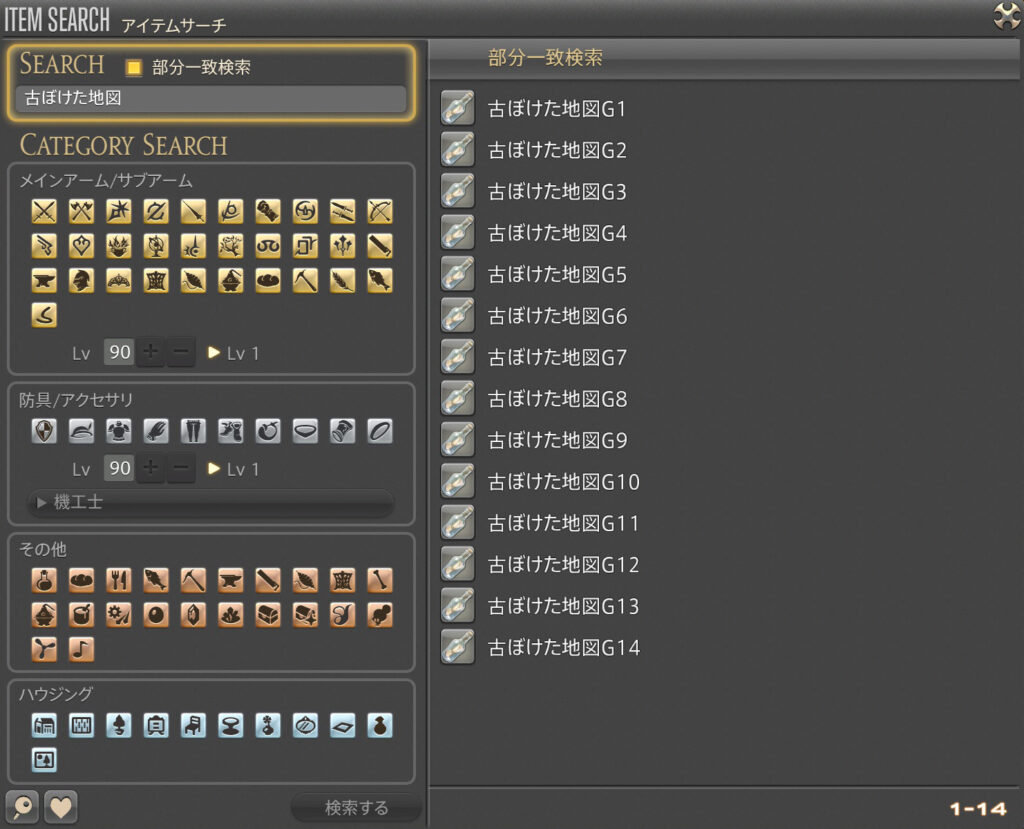Pick the glove hands armor category icon
Viewport: 1024px width, 829px height.
tap(155, 431)
